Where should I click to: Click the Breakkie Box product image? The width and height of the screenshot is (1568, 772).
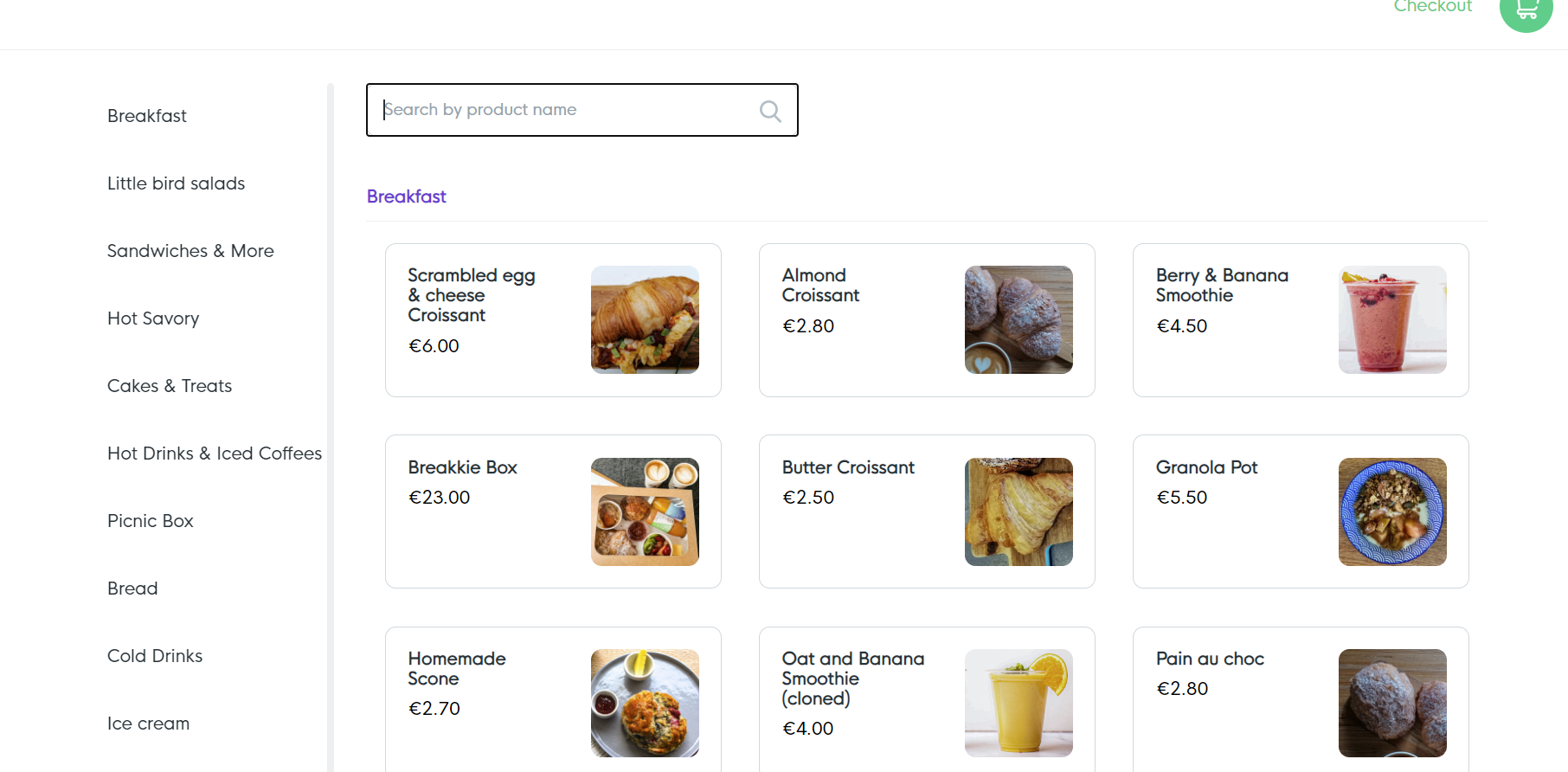[x=645, y=511]
